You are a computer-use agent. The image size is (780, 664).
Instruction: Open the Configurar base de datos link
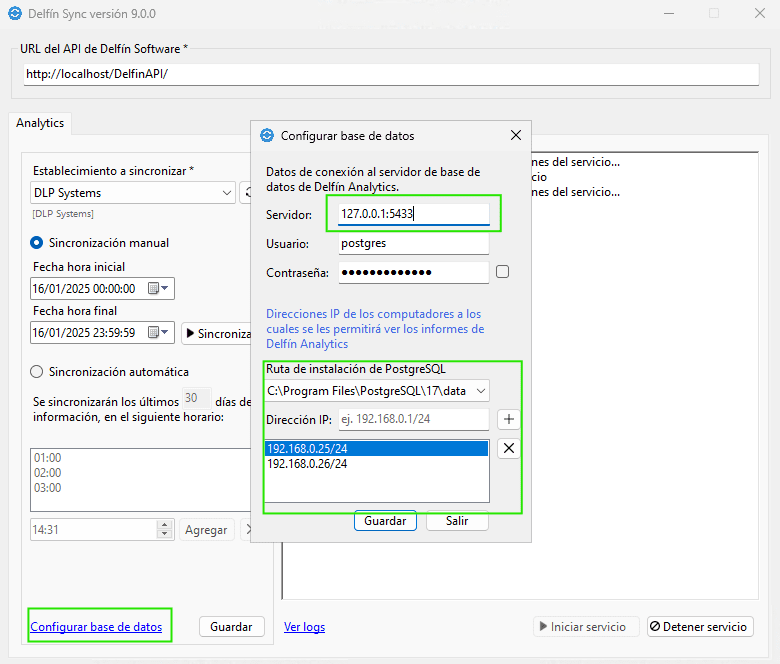(96, 627)
